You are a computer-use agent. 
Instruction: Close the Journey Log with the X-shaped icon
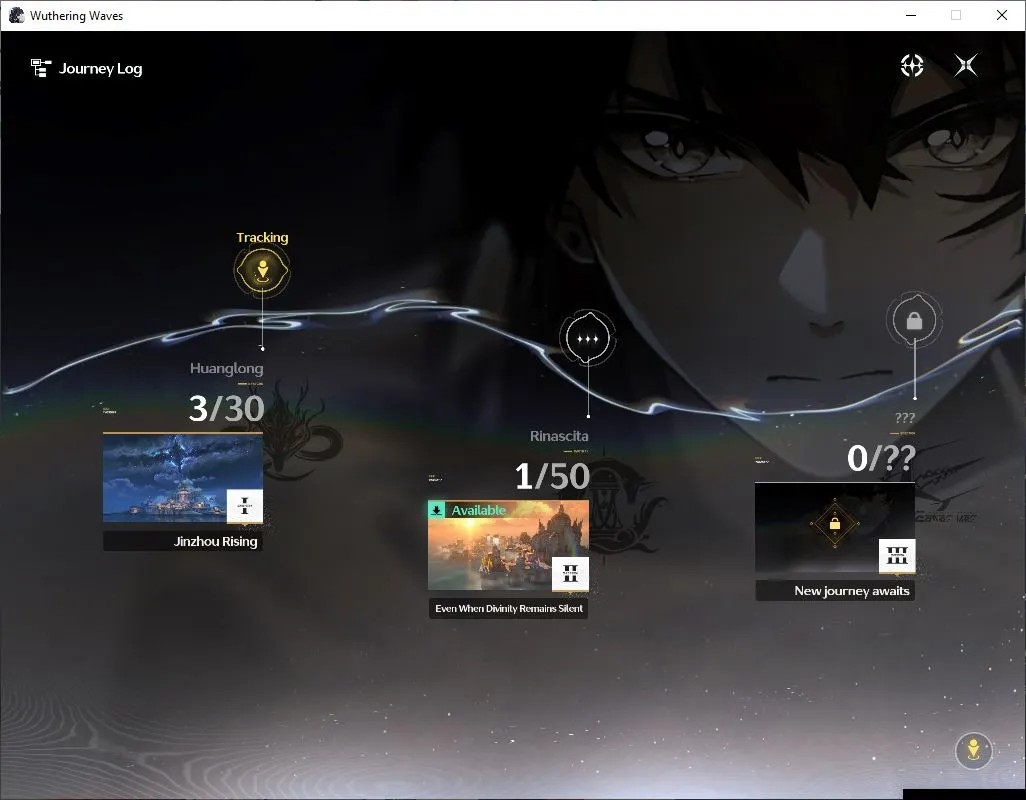point(966,65)
